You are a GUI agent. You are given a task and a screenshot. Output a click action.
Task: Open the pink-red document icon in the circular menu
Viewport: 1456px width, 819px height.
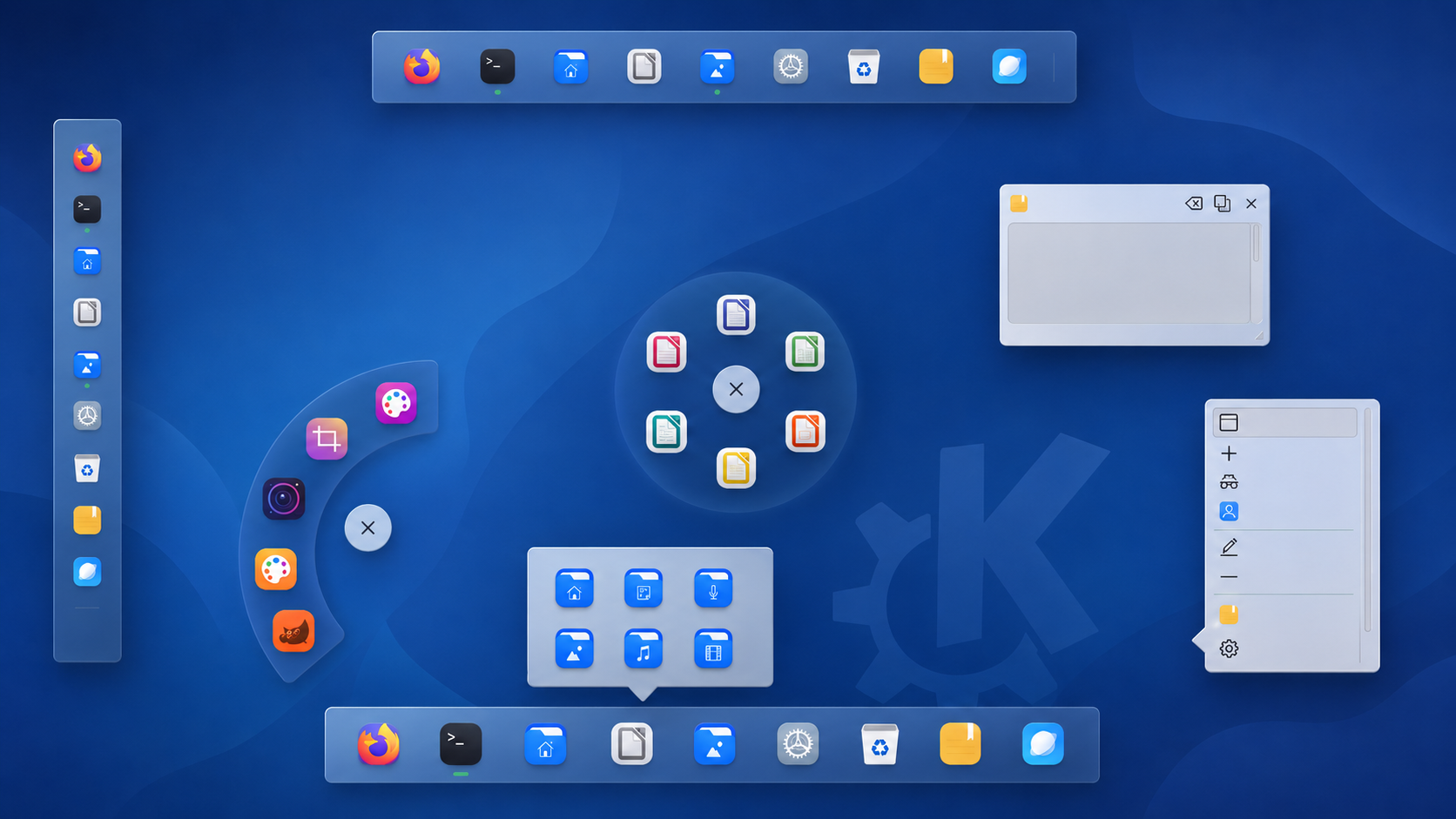click(x=666, y=352)
